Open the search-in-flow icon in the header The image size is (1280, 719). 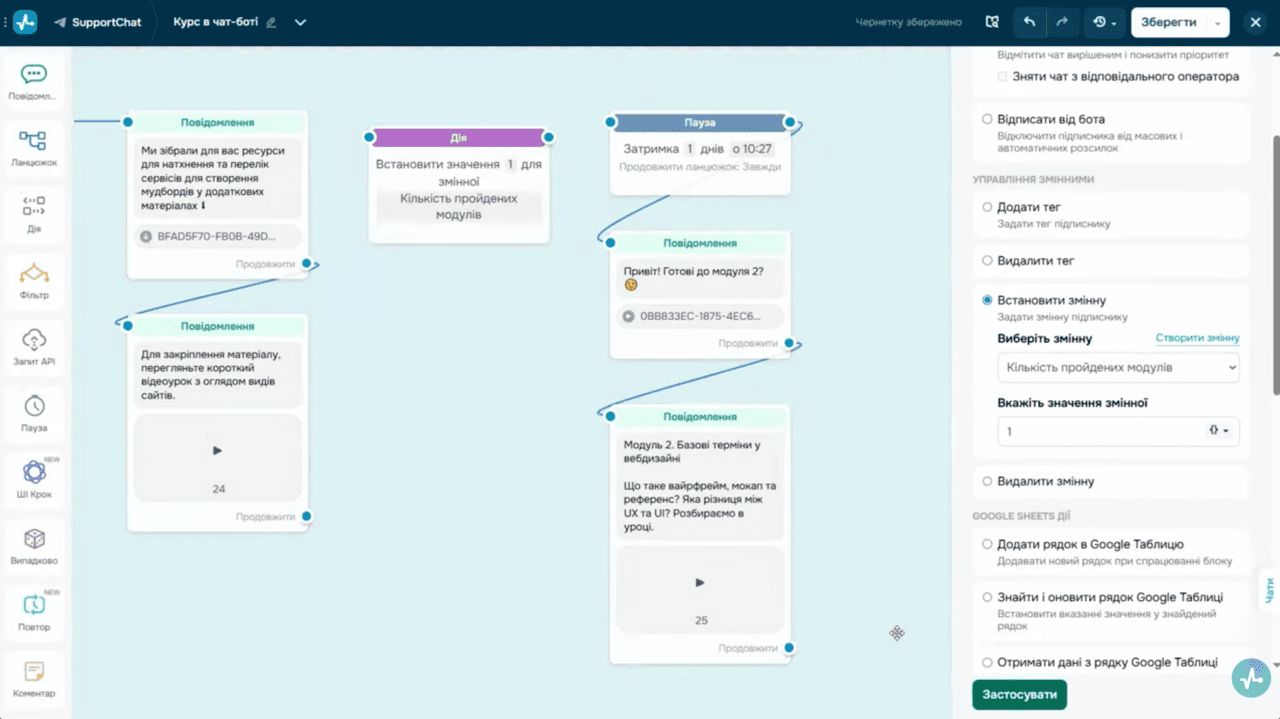[992, 22]
